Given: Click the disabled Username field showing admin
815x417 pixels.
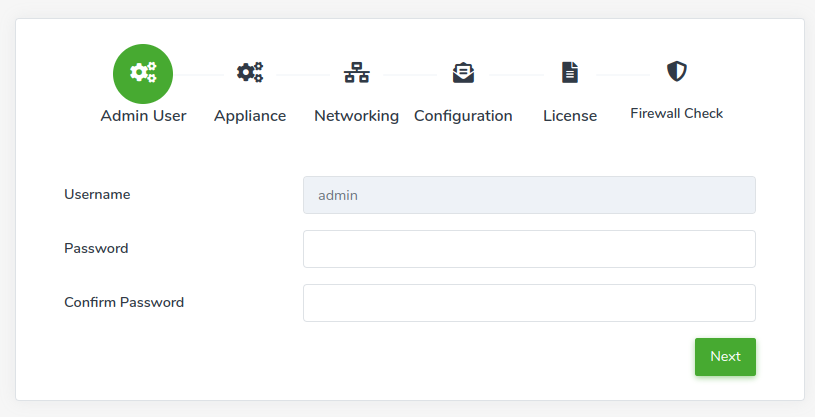Looking at the screenshot, I should 529,195.
